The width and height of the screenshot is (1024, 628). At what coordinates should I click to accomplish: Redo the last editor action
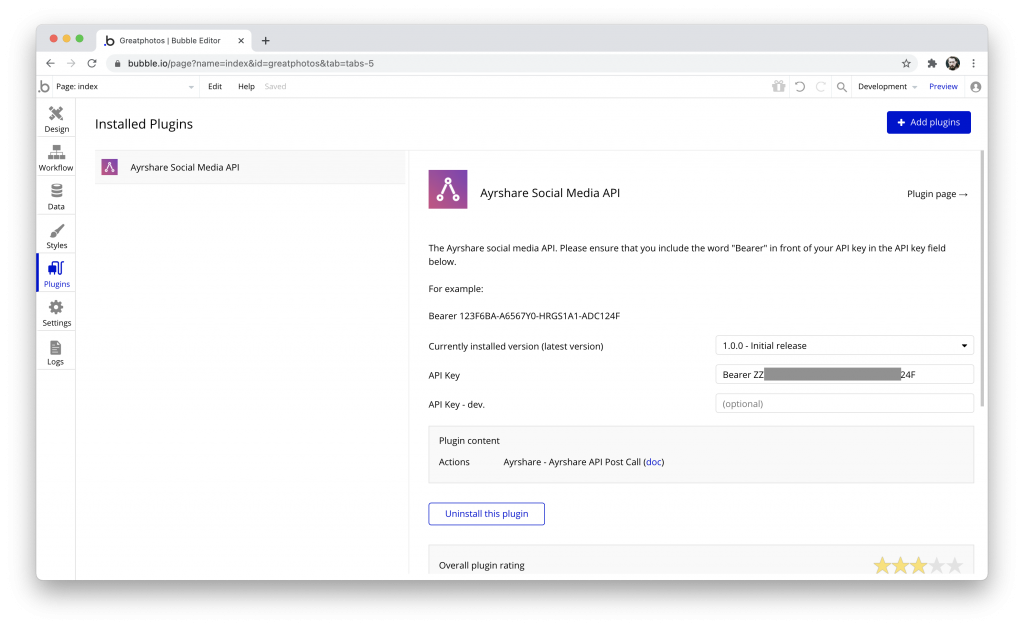(821, 86)
